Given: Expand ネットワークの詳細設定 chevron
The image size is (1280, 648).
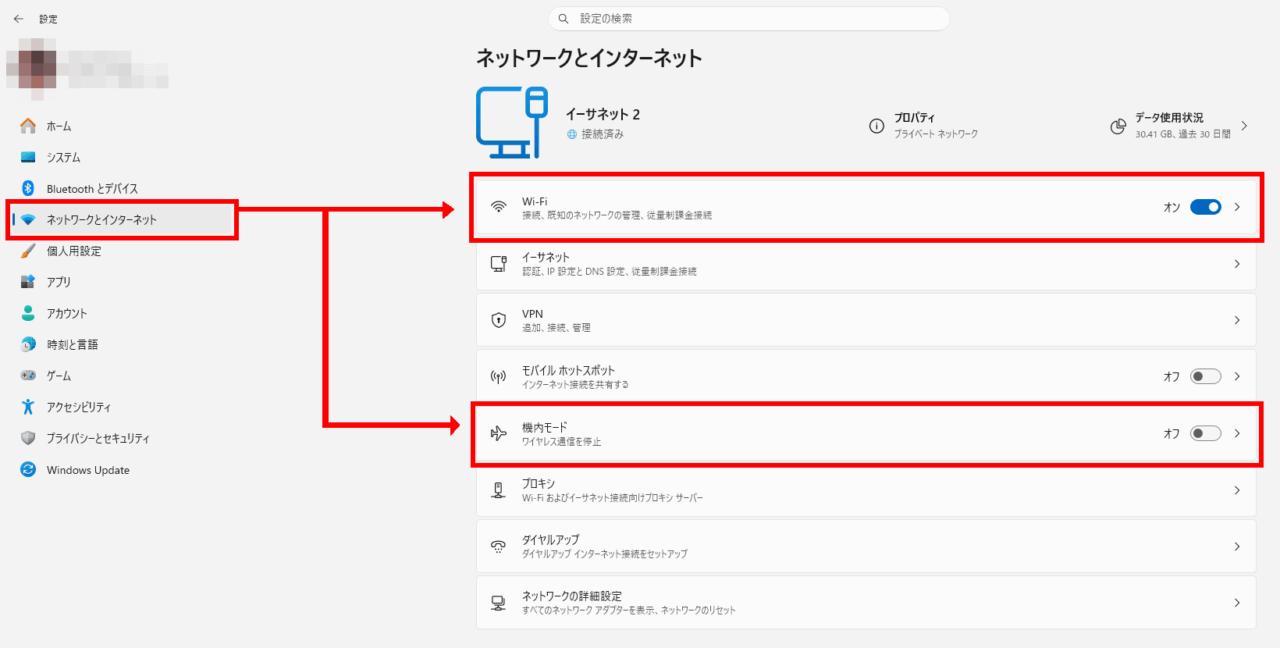Looking at the screenshot, I should point(1237,603).
